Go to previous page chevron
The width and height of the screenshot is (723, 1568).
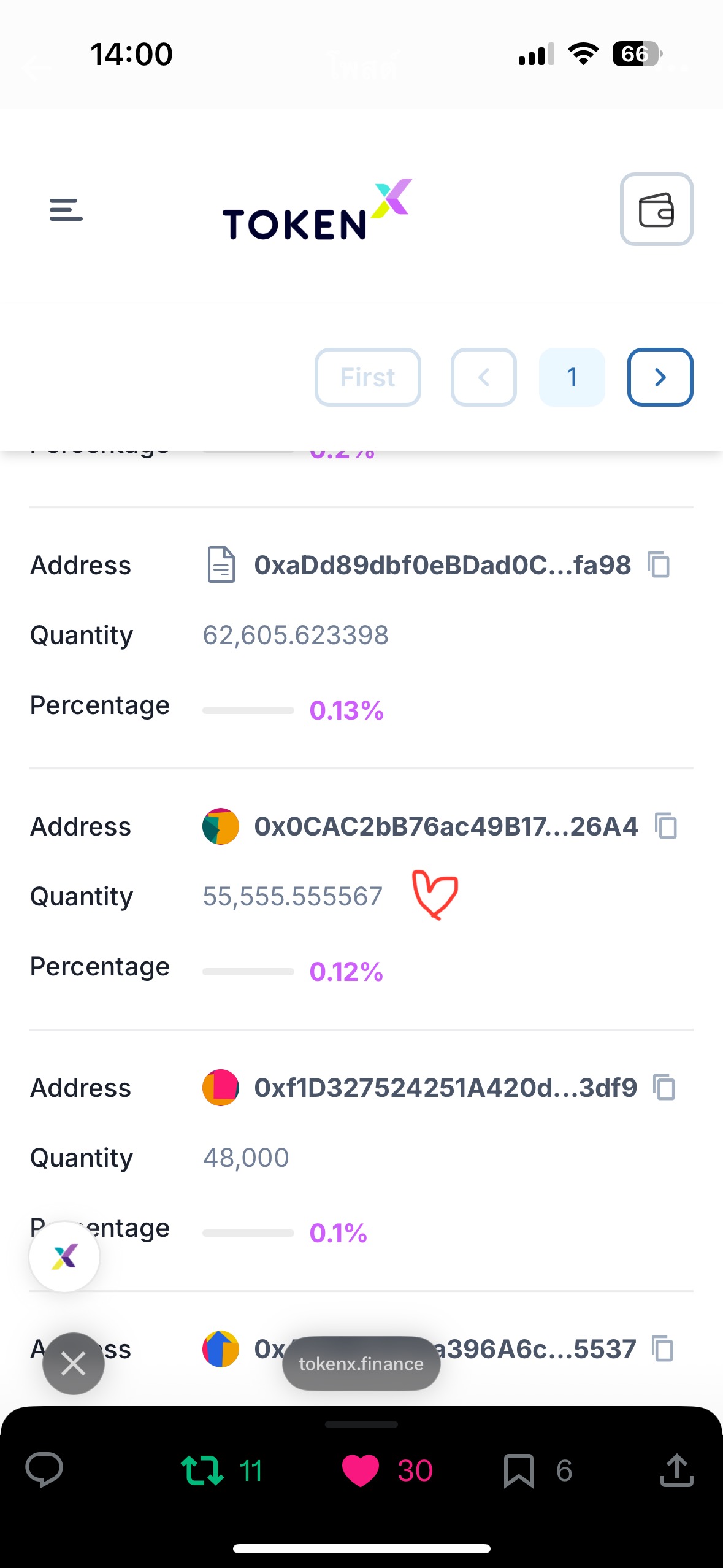483,377
